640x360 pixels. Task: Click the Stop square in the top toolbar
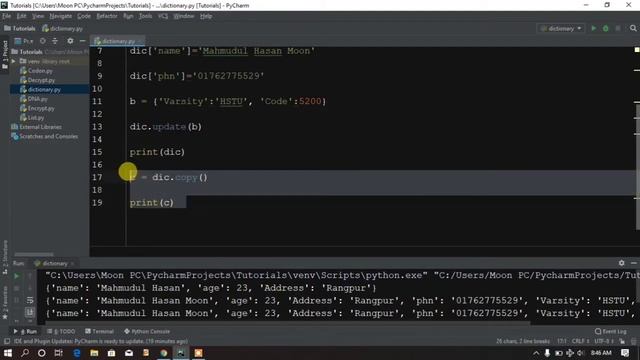pos(618,28)
